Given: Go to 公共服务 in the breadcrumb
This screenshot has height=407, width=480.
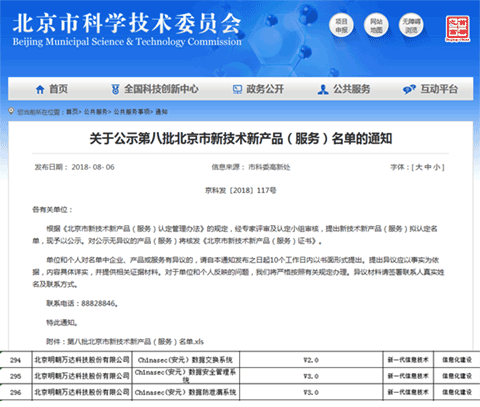Looking at the screenshot, I should click(x=95, y=112).
